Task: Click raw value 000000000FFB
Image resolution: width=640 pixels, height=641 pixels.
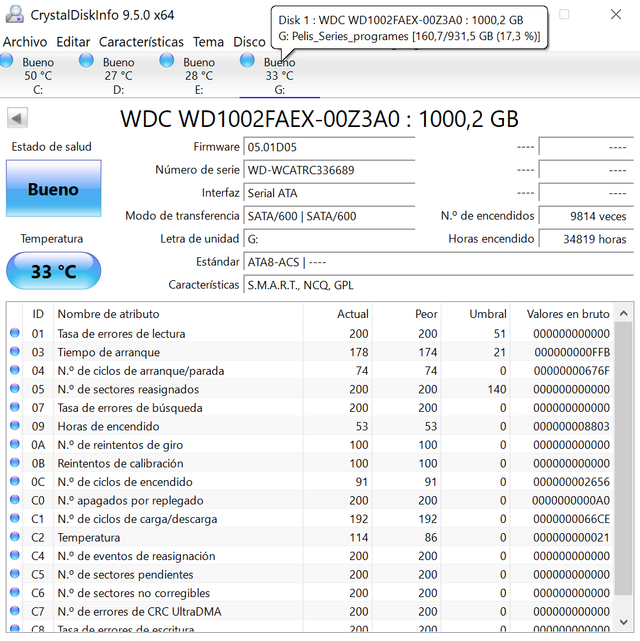Action: tap(572, 352)
